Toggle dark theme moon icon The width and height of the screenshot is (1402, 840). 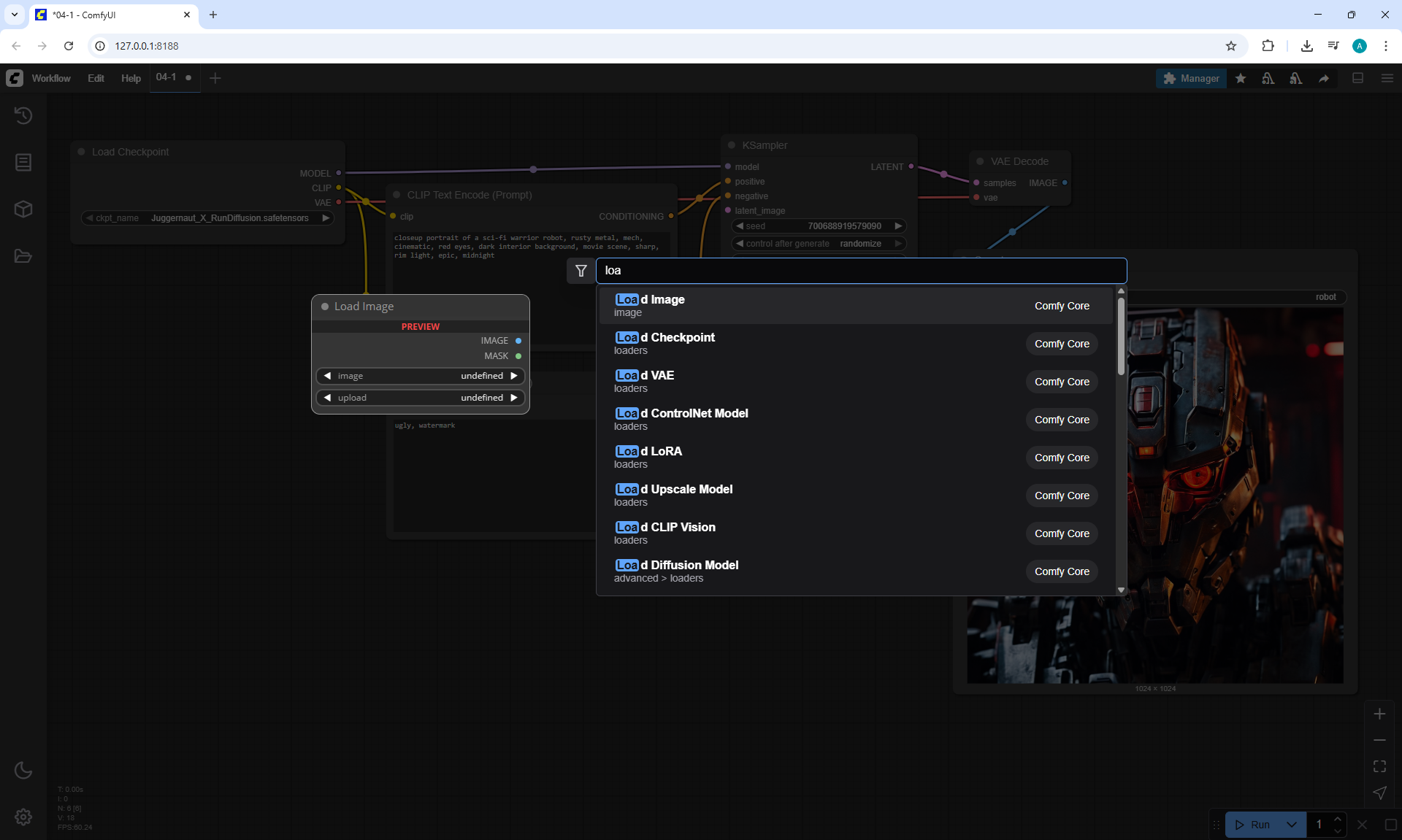click(23, 770)
